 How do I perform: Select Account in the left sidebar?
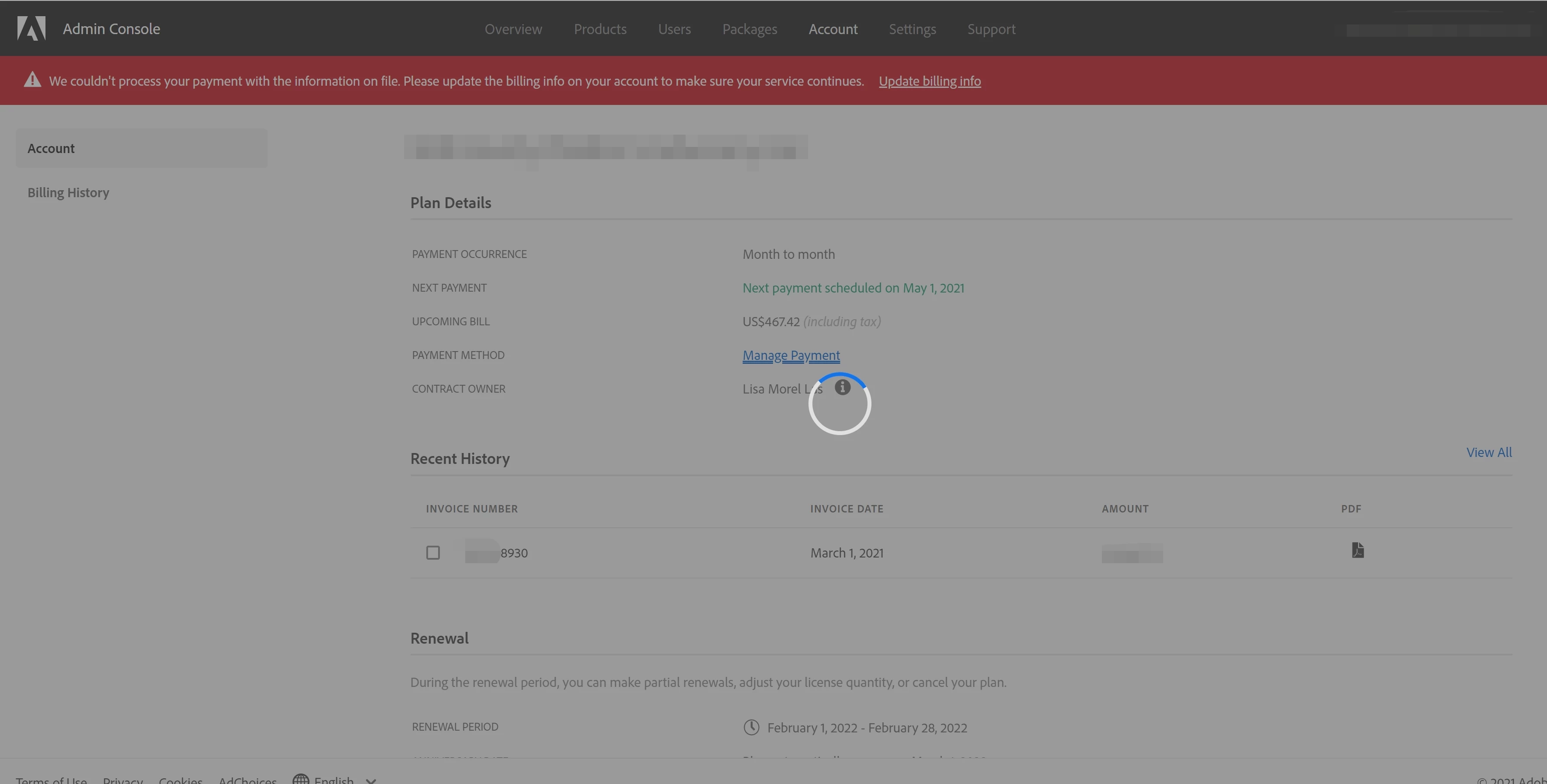142,148
